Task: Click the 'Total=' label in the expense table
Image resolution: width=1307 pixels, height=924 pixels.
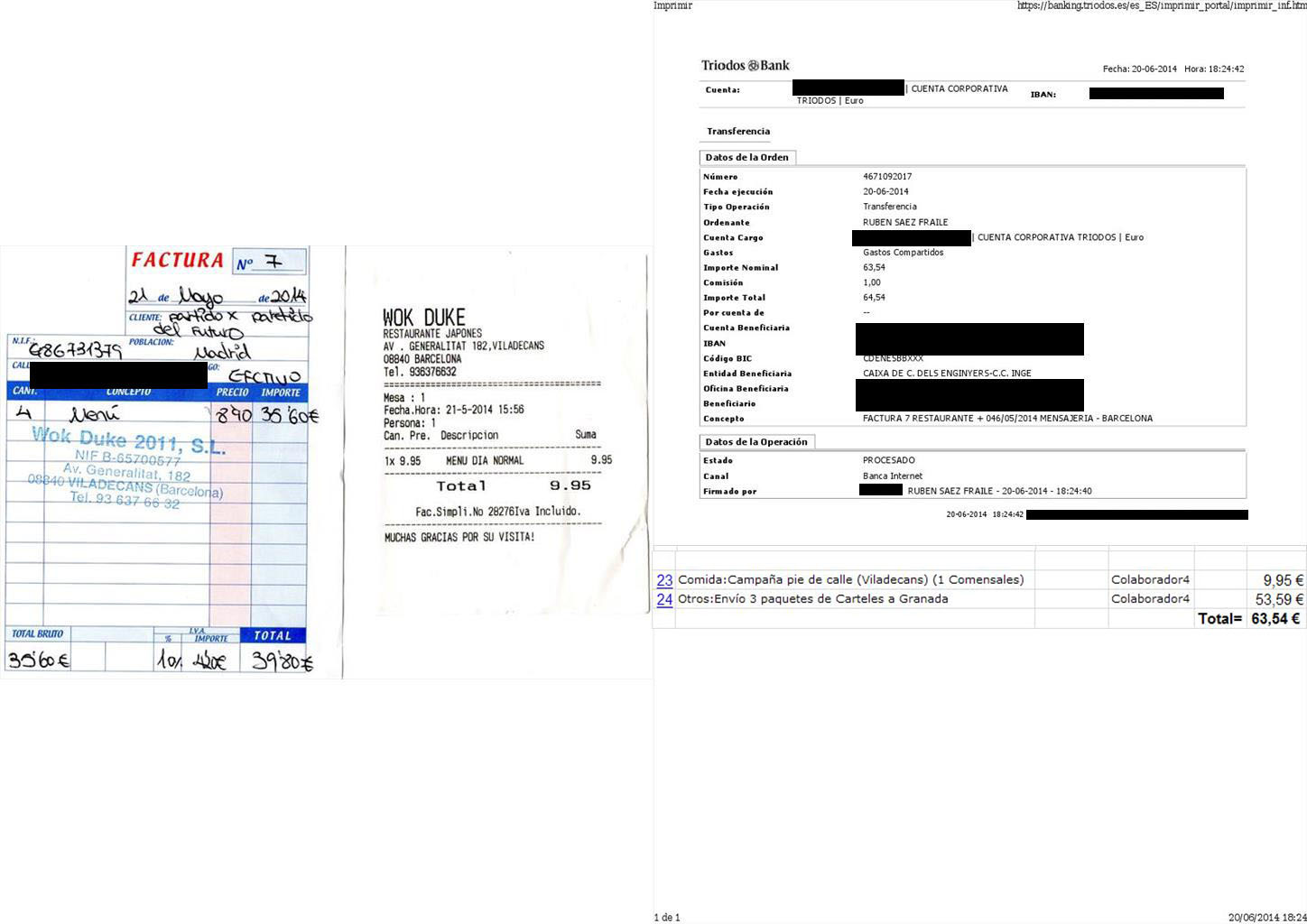Action: [1219, 619]
